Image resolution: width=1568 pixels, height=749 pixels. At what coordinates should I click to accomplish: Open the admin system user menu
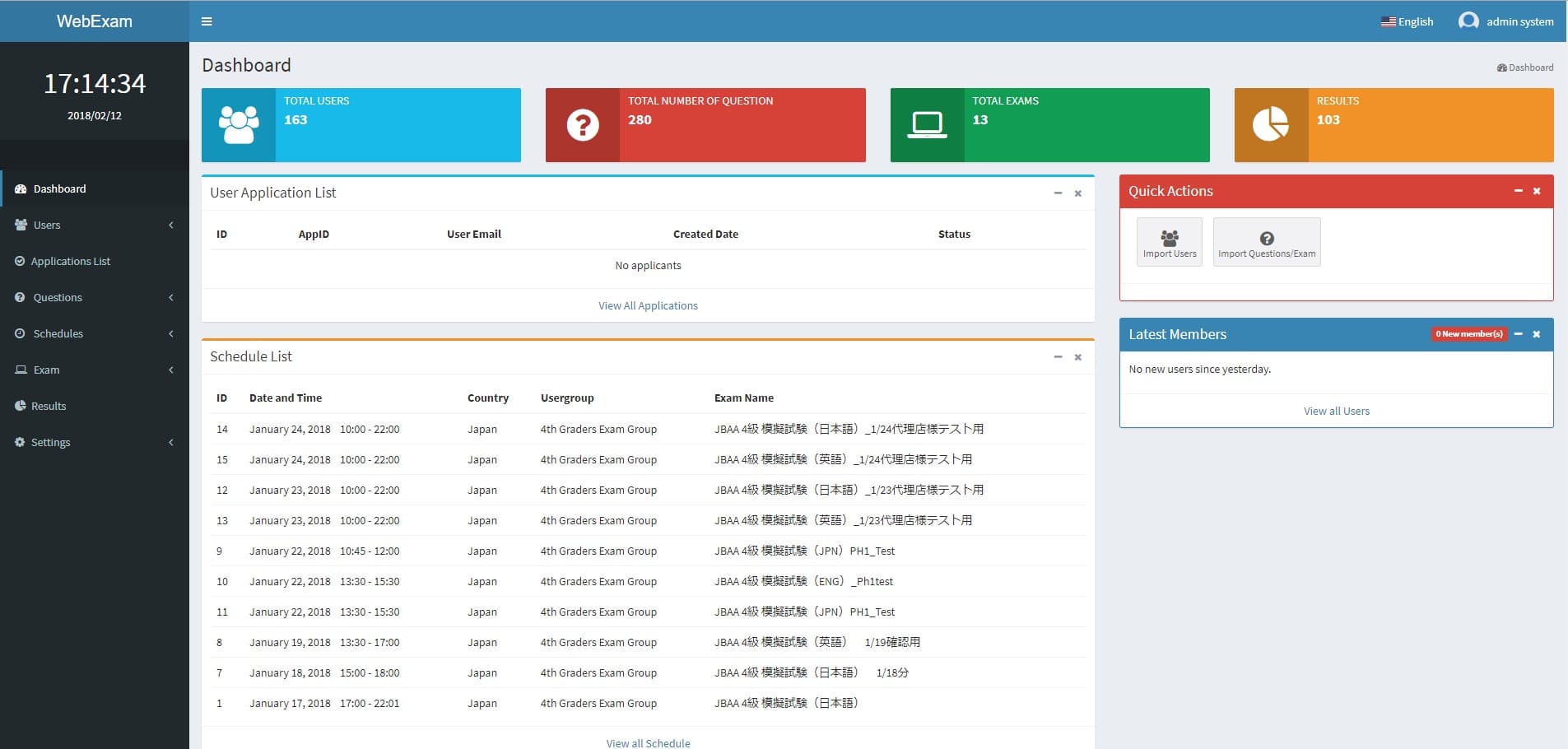coord(1505,21)
